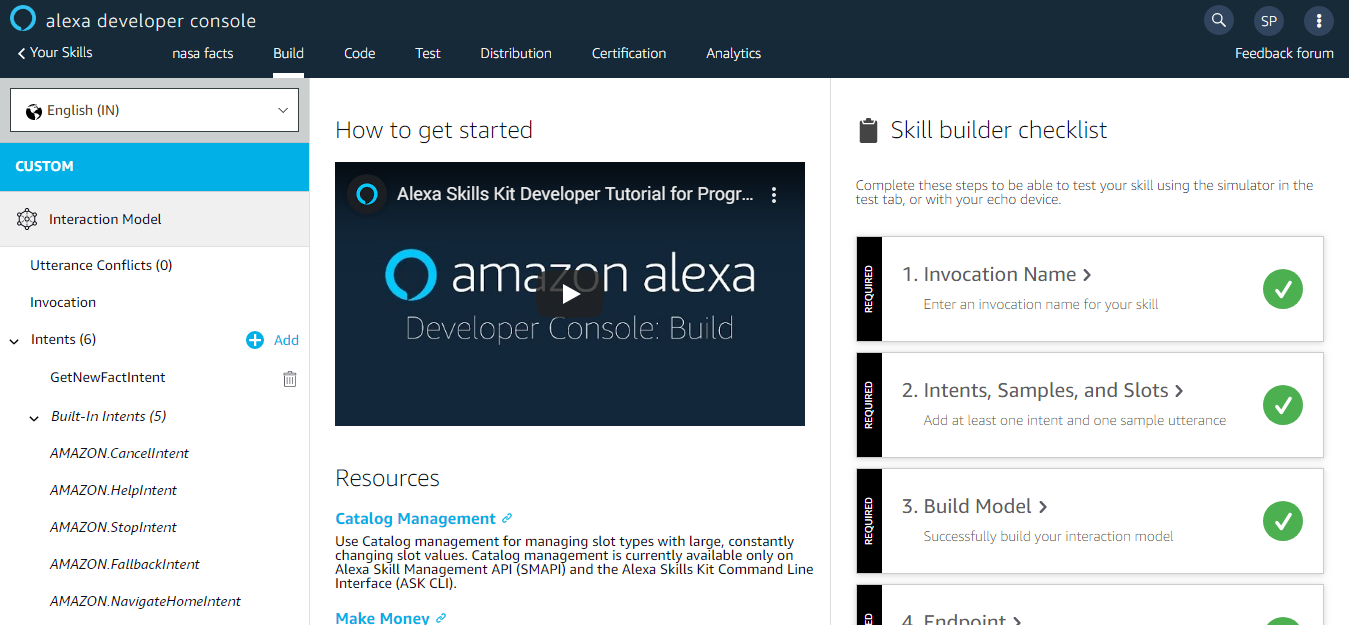Click the Make Money link icon
The width and height of the screenshot is (1349, 625).
(x=441, y=618)
